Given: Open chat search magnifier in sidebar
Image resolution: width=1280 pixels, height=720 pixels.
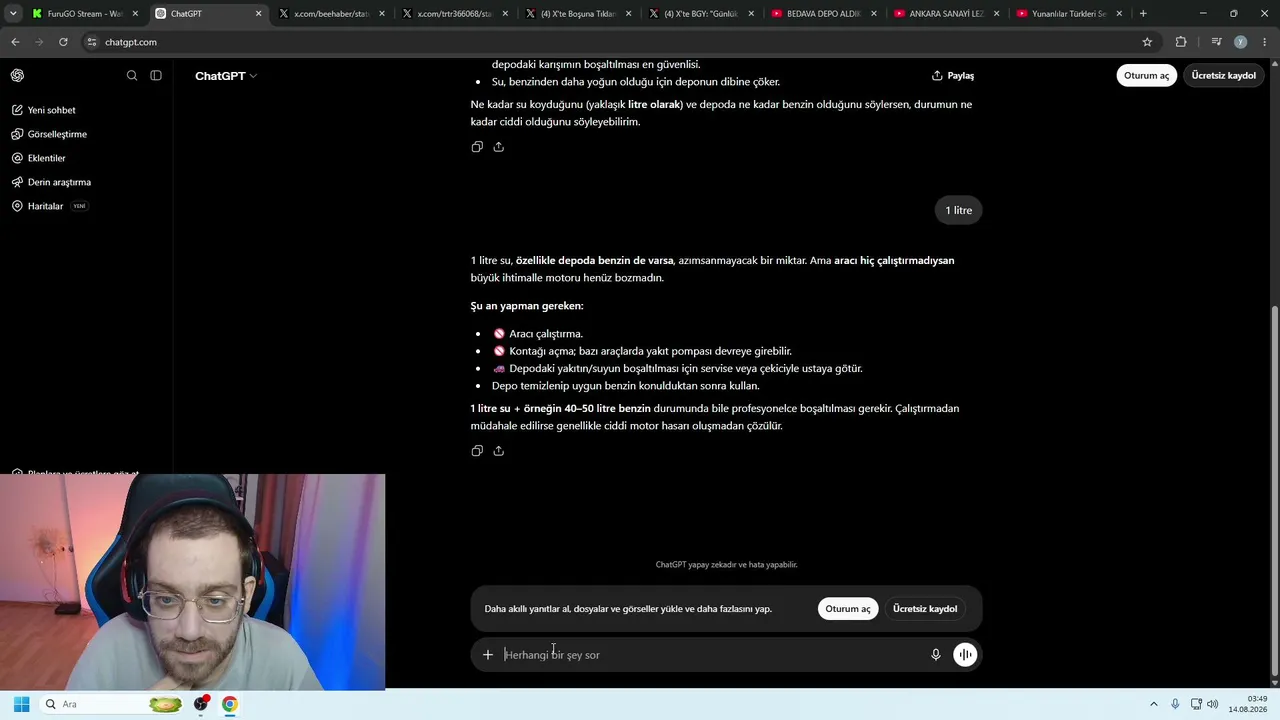Looking at the screenshot, I should click(132, 76).
